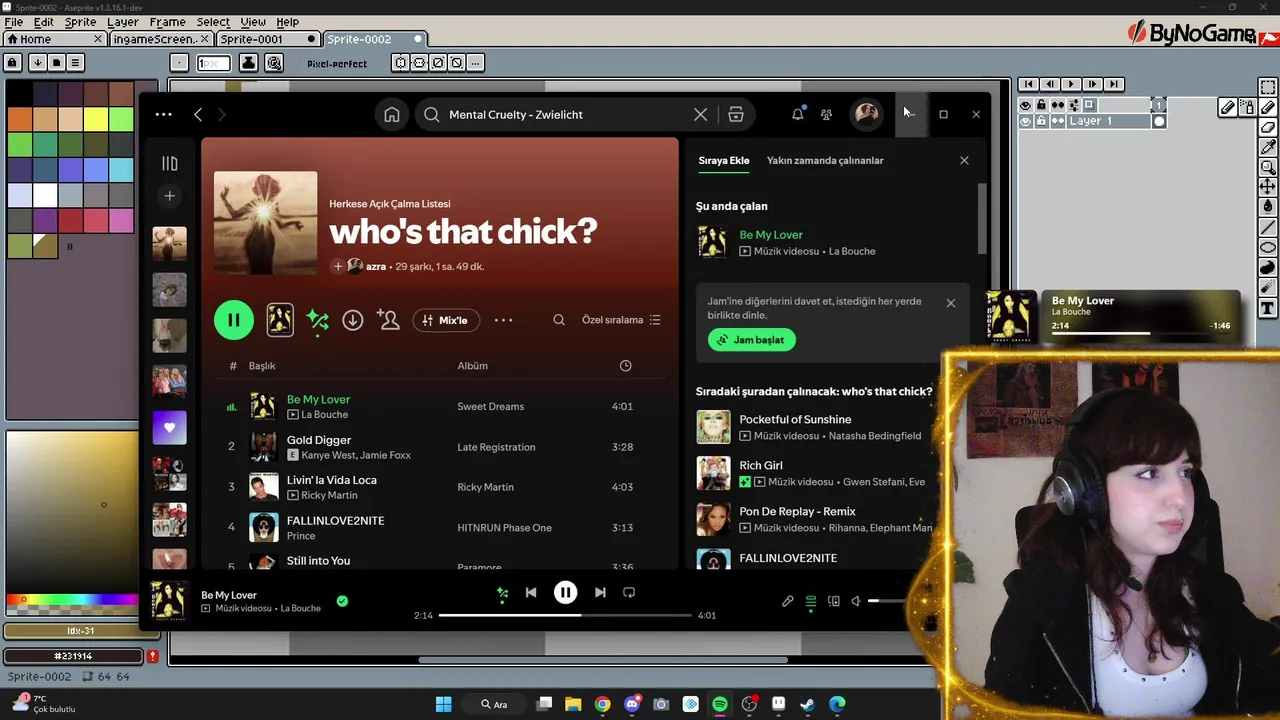This screenshot has height=720, width=1280.
Task: Hide Layer 1 with its eye icon
Action: pyautogui.click(x=1025, y=121)
